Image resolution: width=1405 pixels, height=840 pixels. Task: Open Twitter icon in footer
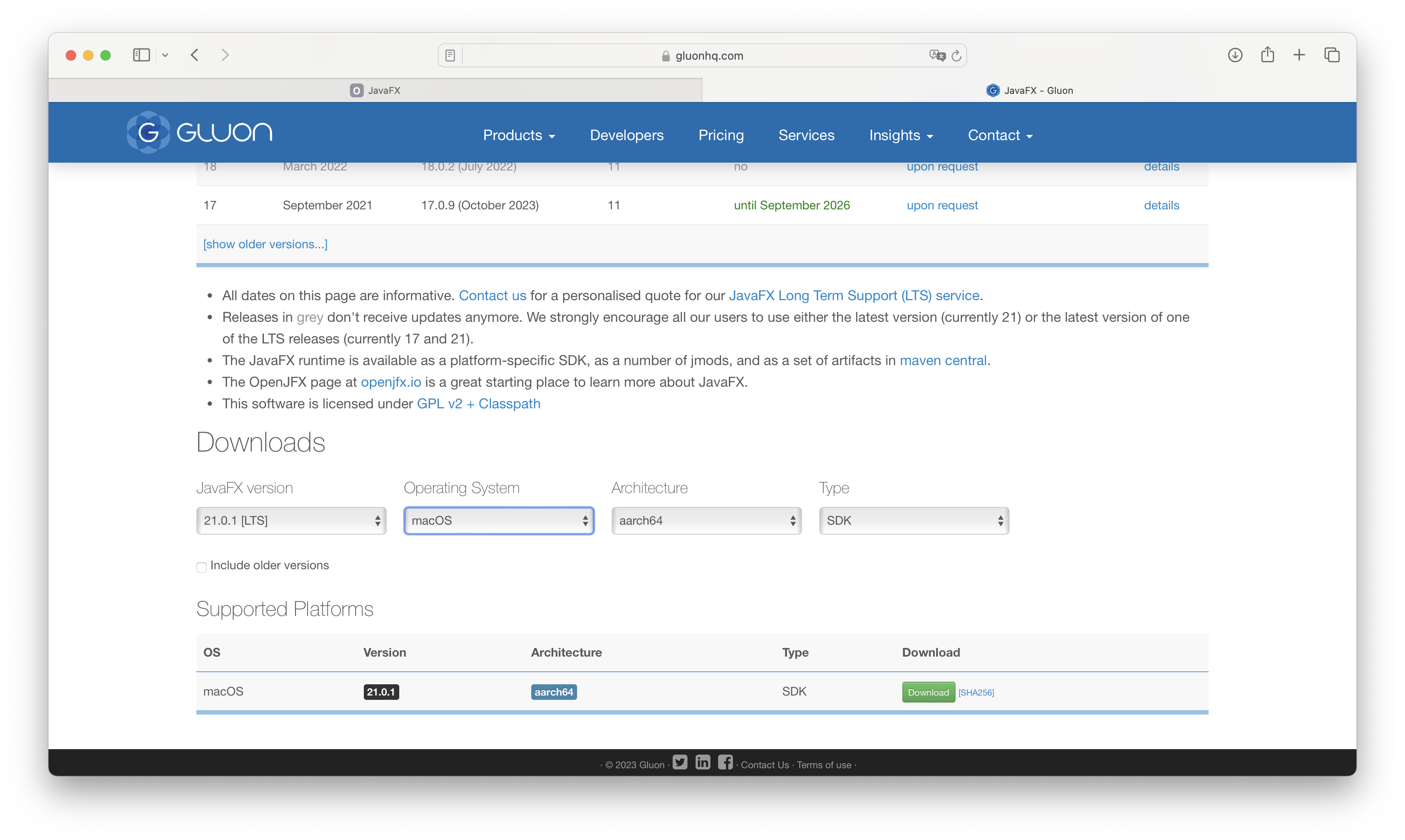[x=680, y=763]
